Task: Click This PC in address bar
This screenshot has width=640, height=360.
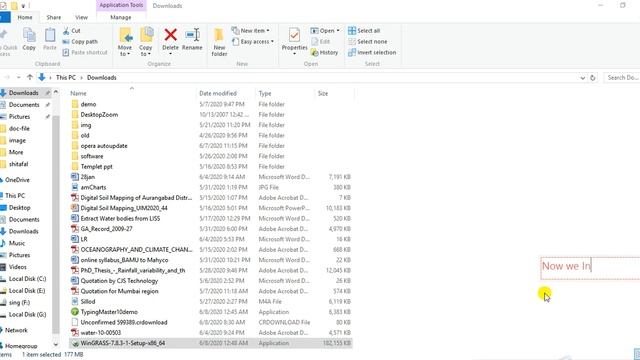Action: pos(66,77)
